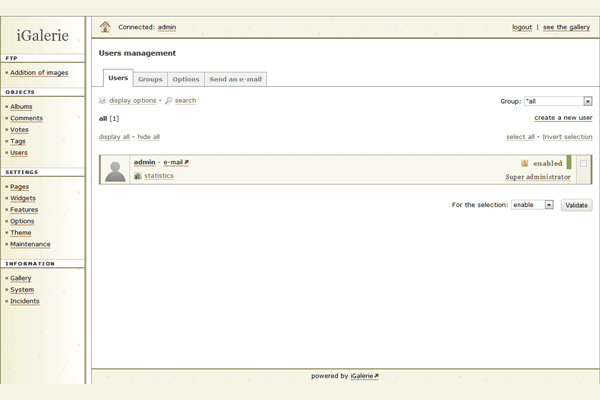600x400 pixels.
Task: Click the external link arrow beside e-mail
Action: tap(186, 162)
